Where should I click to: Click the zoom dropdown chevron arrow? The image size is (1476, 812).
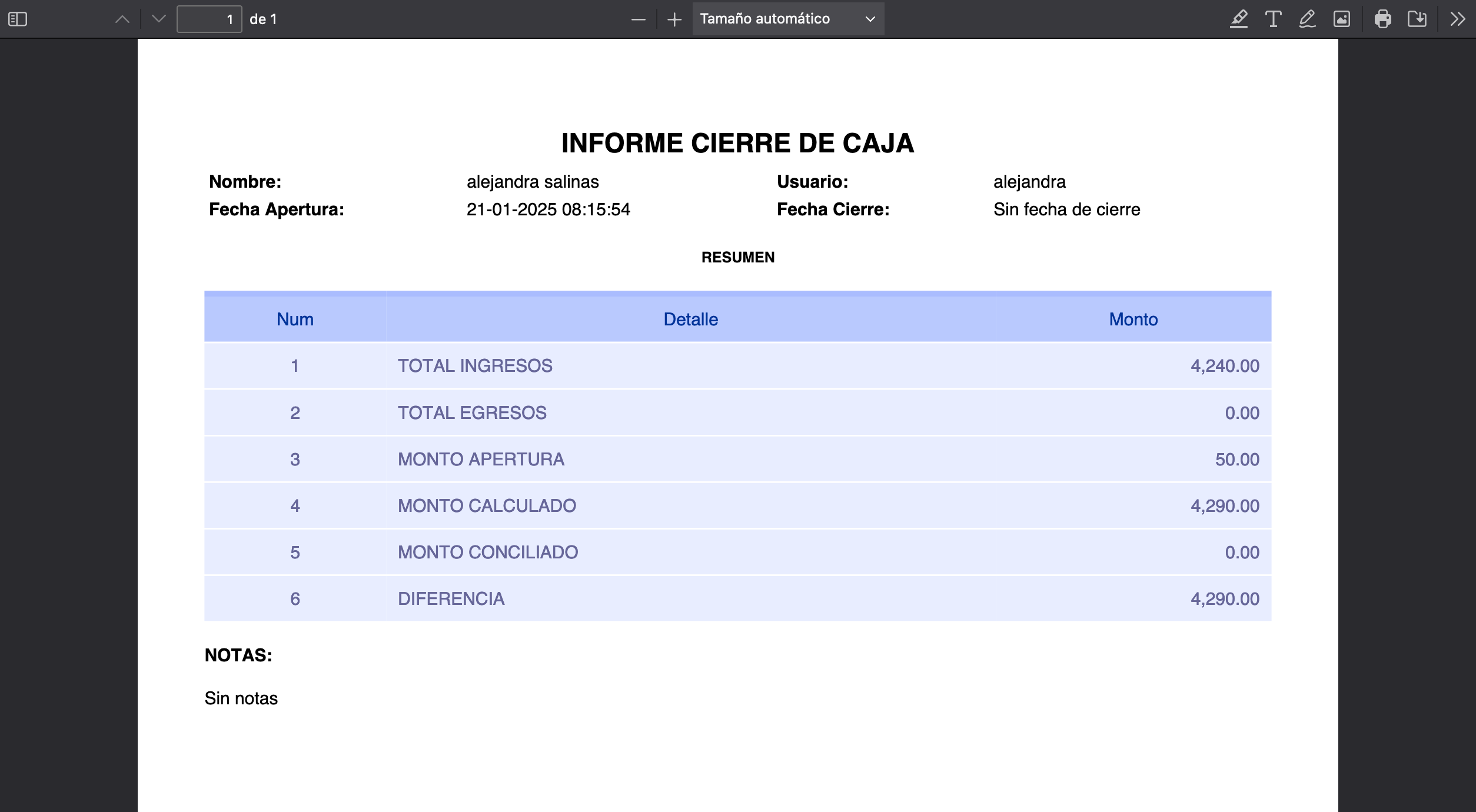870,19
